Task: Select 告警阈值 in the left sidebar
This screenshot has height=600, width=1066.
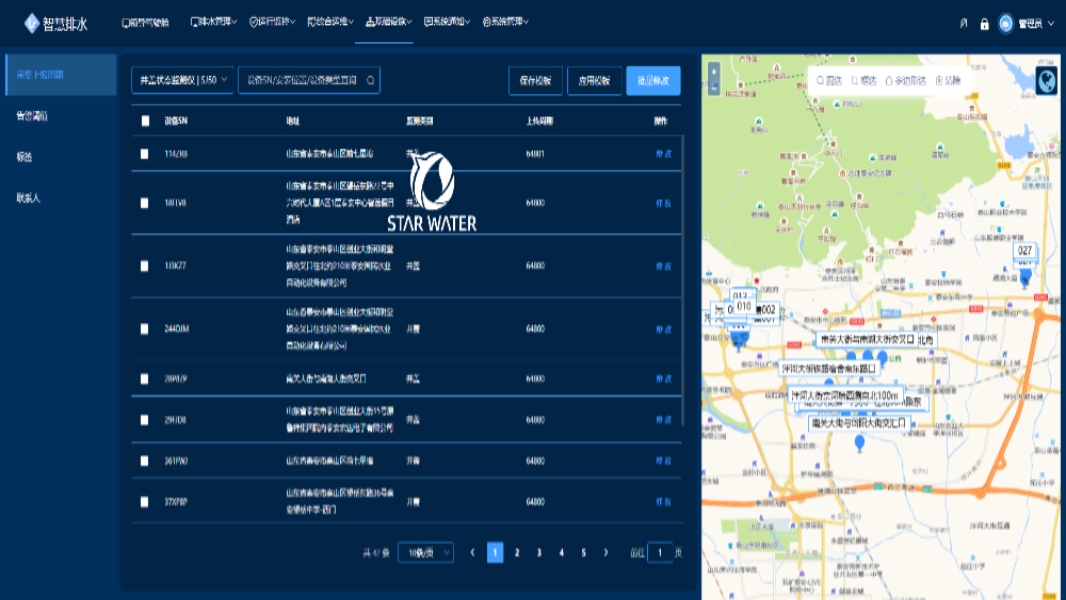Action: point(33,116)
